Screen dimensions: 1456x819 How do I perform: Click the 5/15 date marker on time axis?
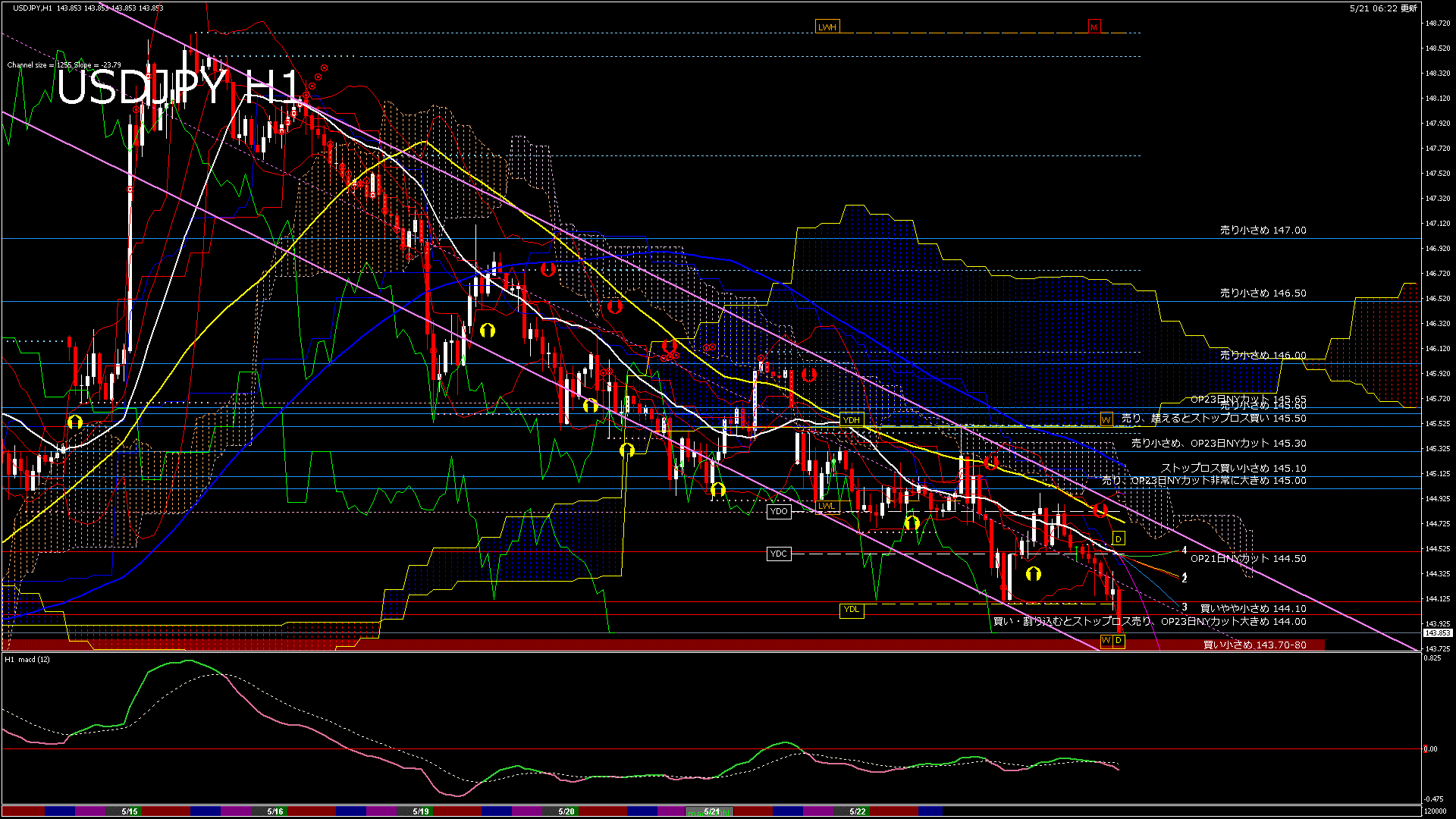[129, 811]
